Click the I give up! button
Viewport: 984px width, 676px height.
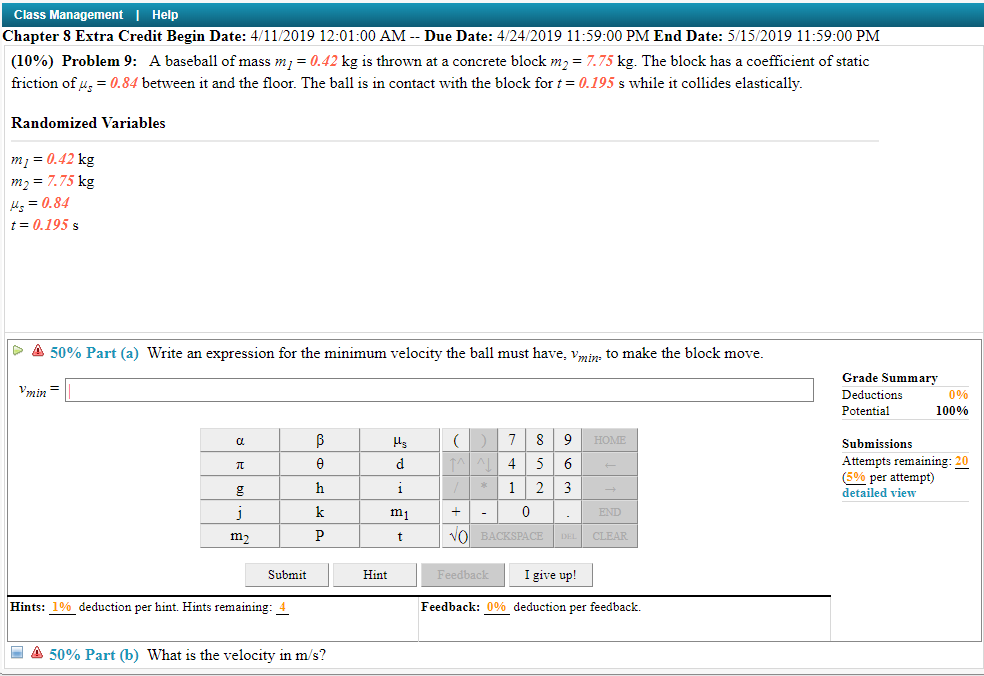(550, 574)
